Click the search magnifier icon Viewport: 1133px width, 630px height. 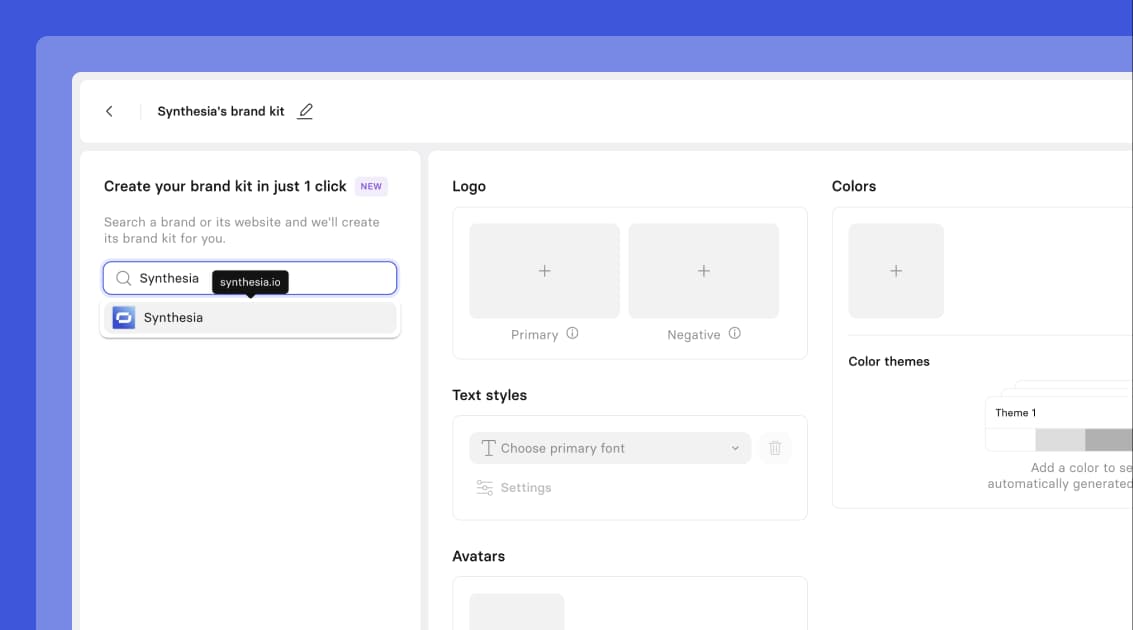click(124, 278)
